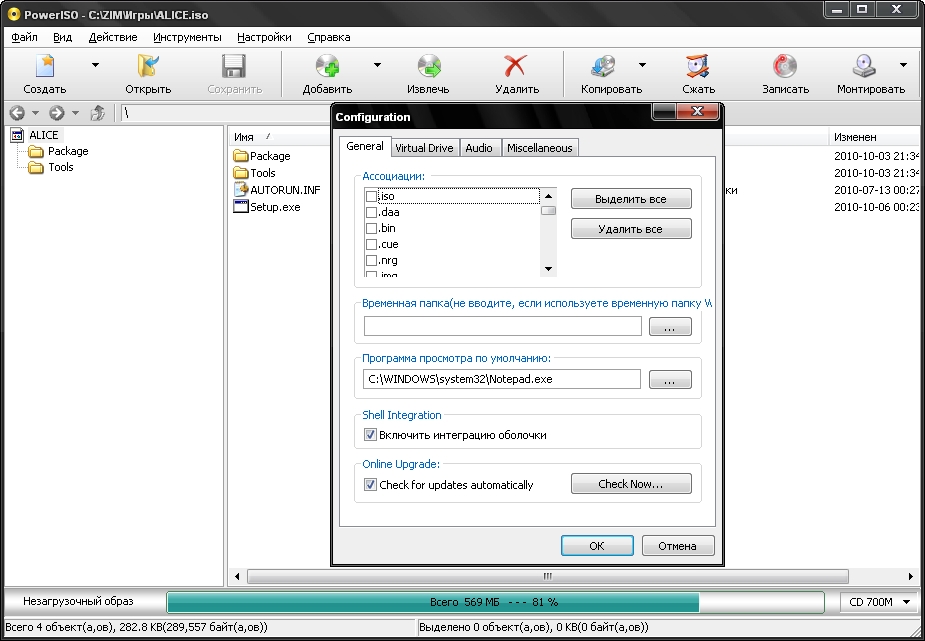Click default viewer Notepad.exe path field

(502, 379)
